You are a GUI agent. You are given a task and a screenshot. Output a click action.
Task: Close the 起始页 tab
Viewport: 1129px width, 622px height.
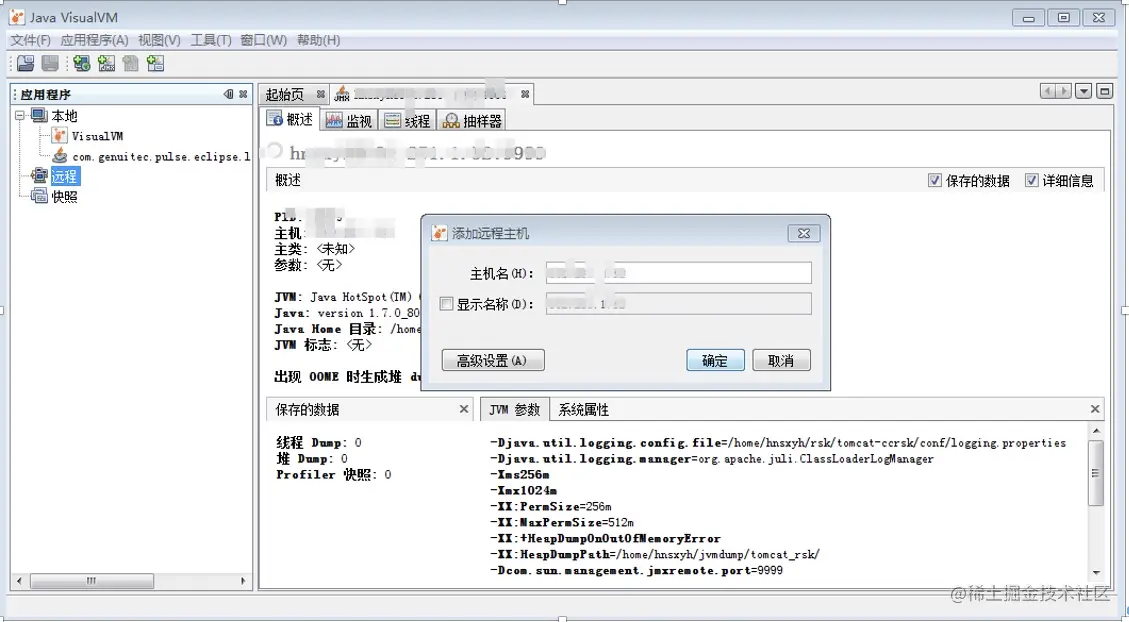[320, 94]
